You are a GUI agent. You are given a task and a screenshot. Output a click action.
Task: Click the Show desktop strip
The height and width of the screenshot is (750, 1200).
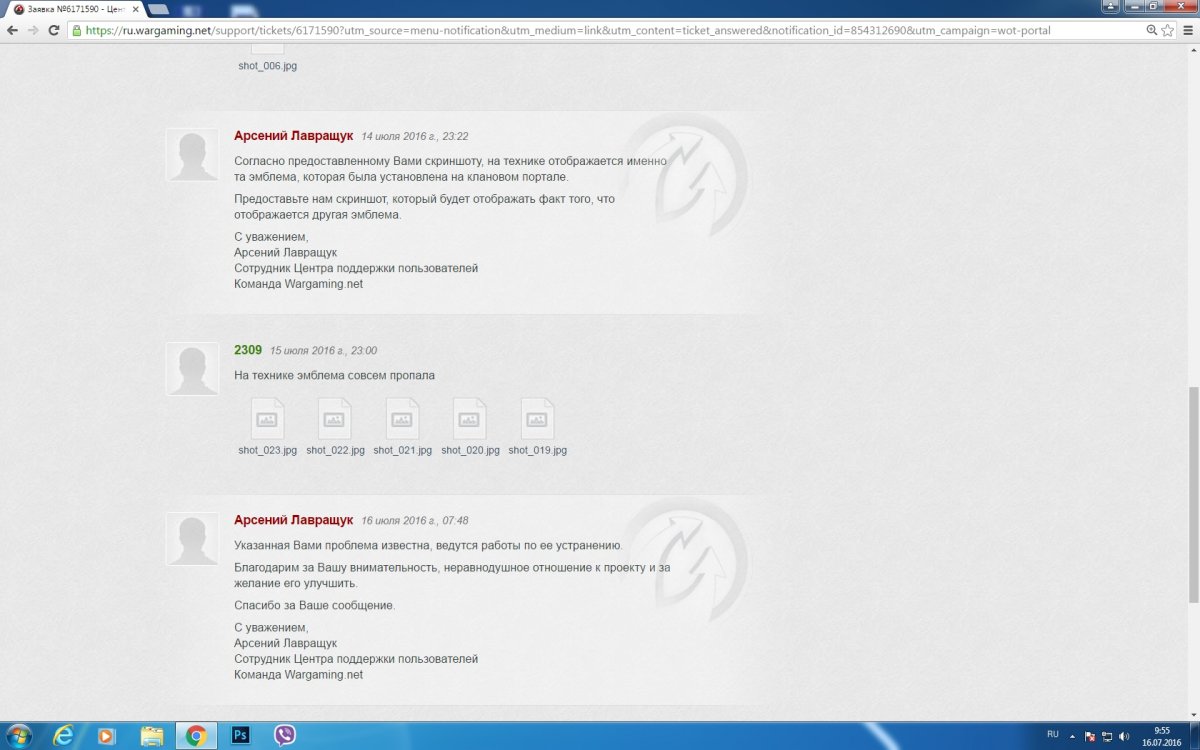tap(1194, 736)
